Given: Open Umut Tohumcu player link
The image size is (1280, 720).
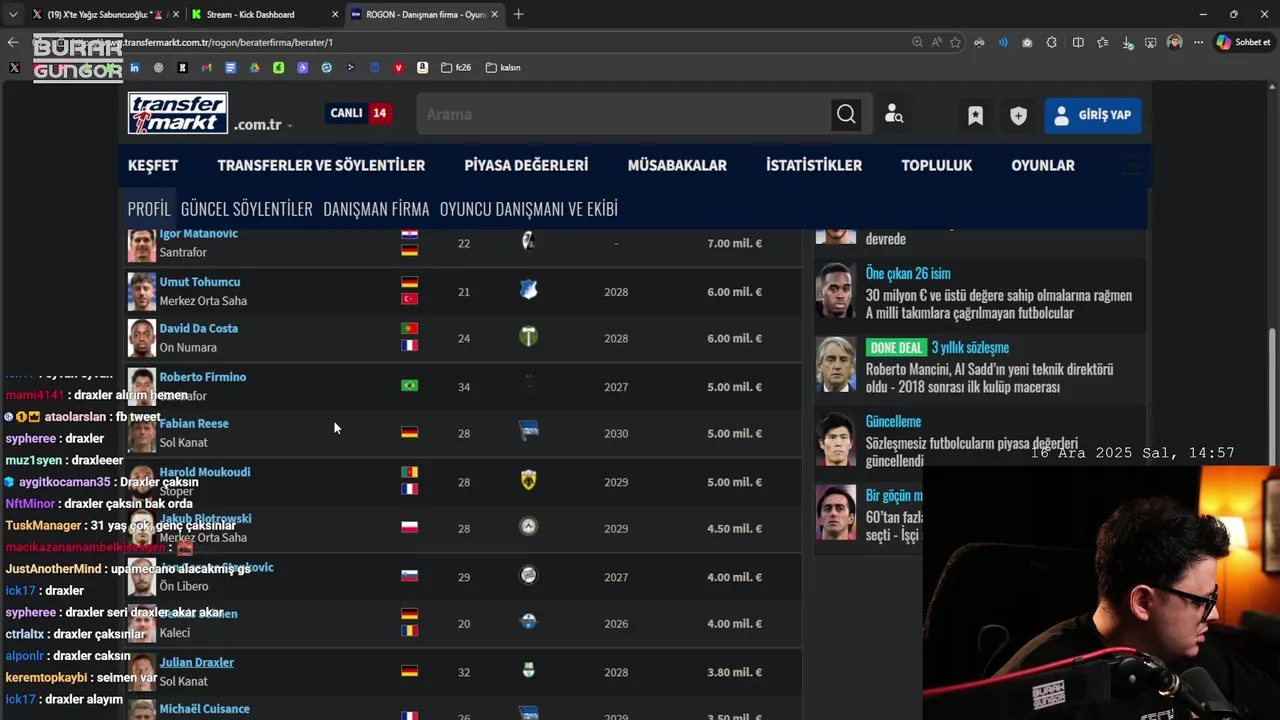Looking at the screenshot, I should [200, 282].
